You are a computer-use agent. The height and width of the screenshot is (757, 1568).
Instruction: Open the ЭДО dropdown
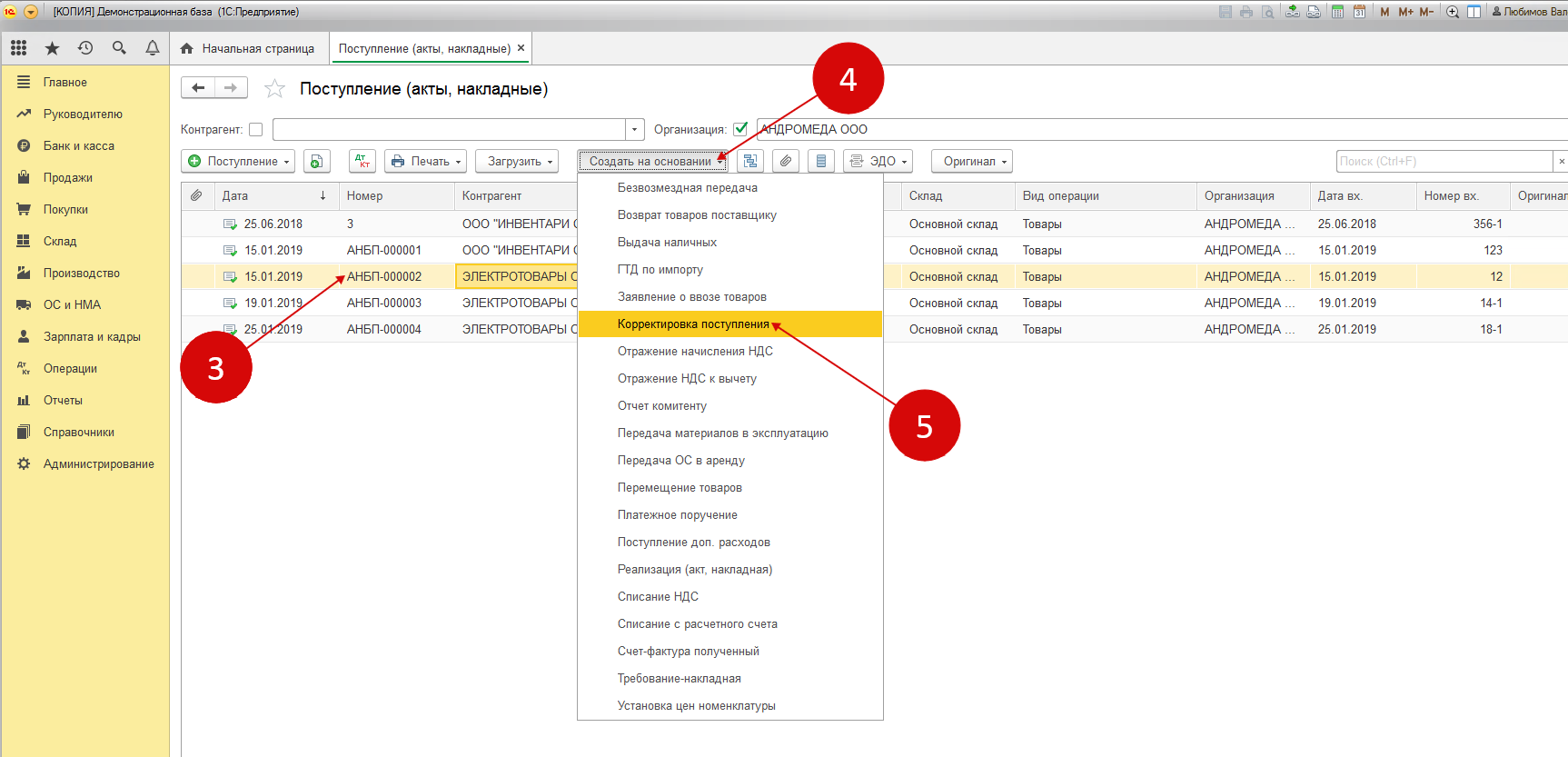tap(878, 161)
